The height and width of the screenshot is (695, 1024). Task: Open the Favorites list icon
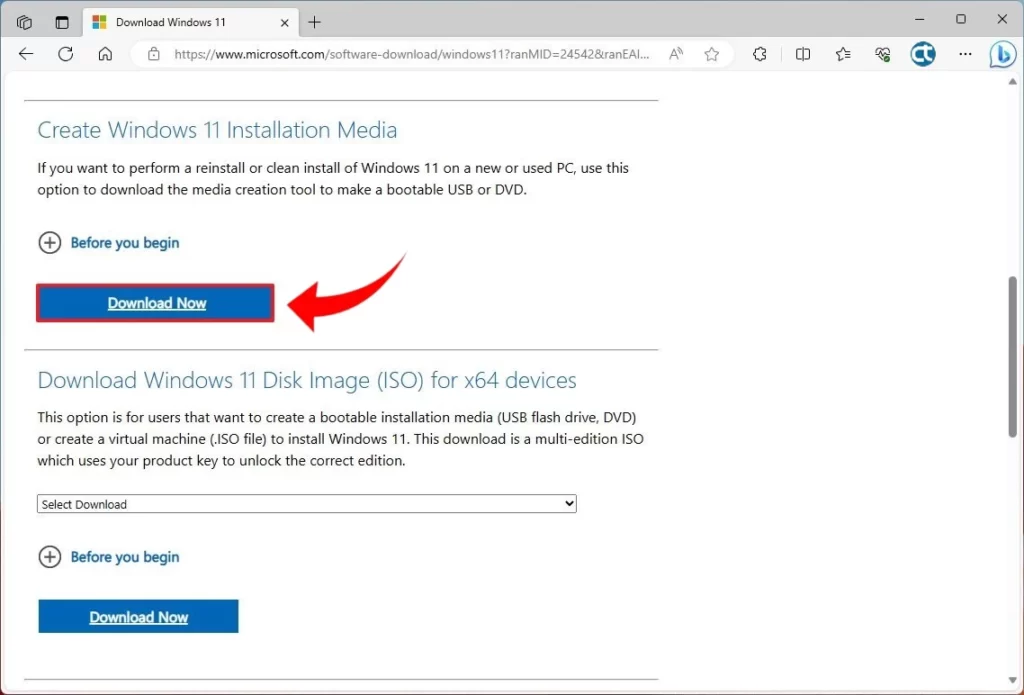coord(843,54)
